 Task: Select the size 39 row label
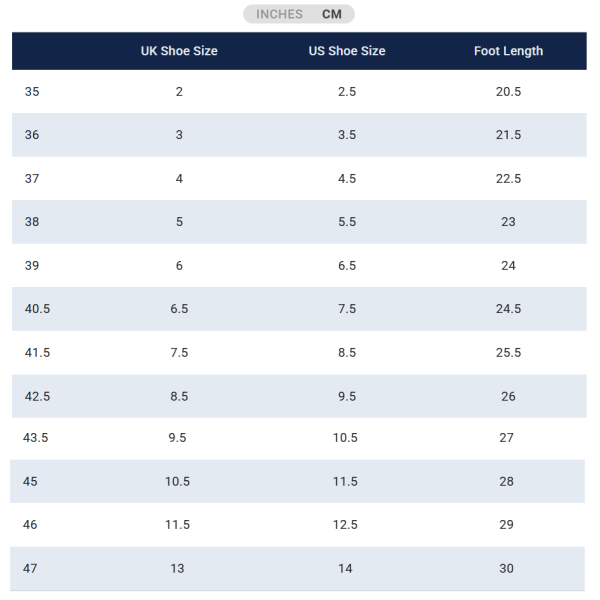[32, 266]
